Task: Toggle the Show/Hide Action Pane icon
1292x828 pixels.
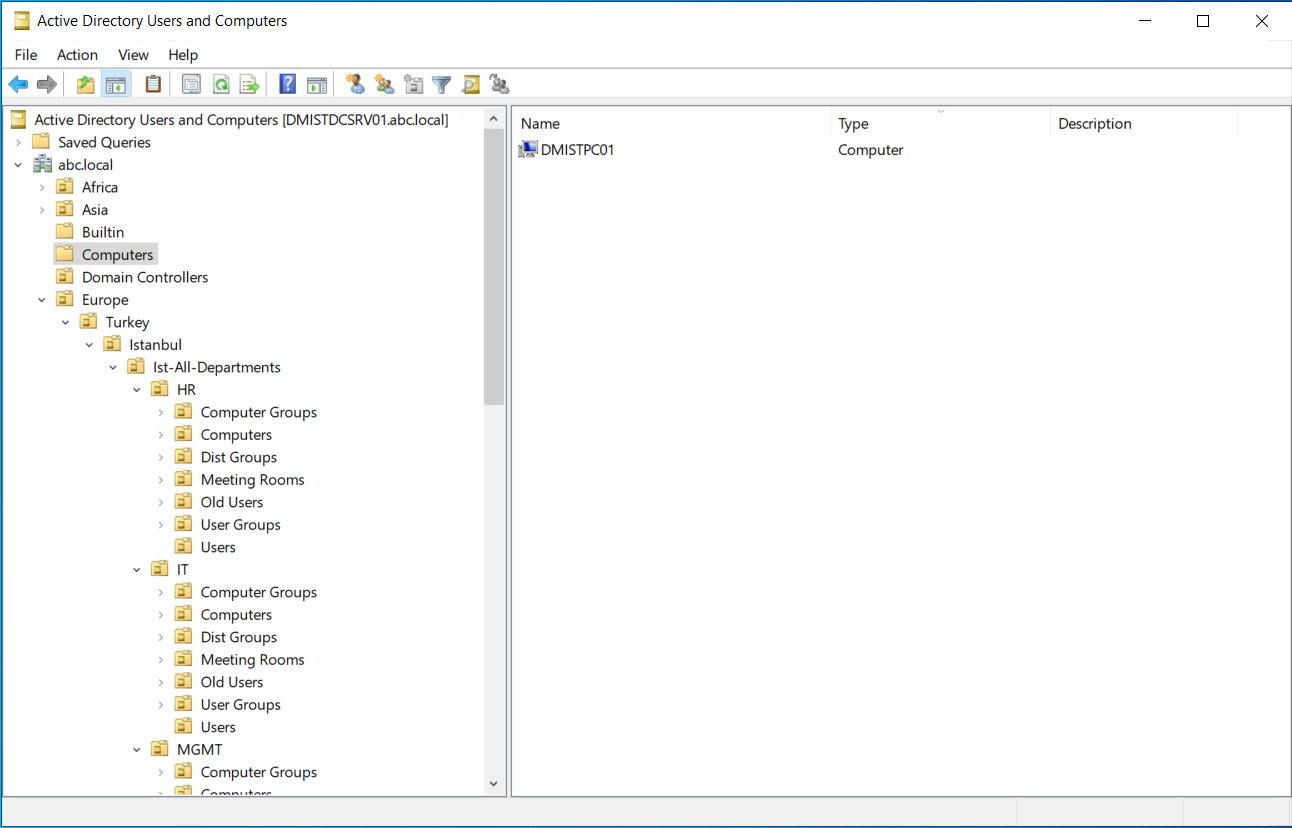Action: tap(317, 85)
